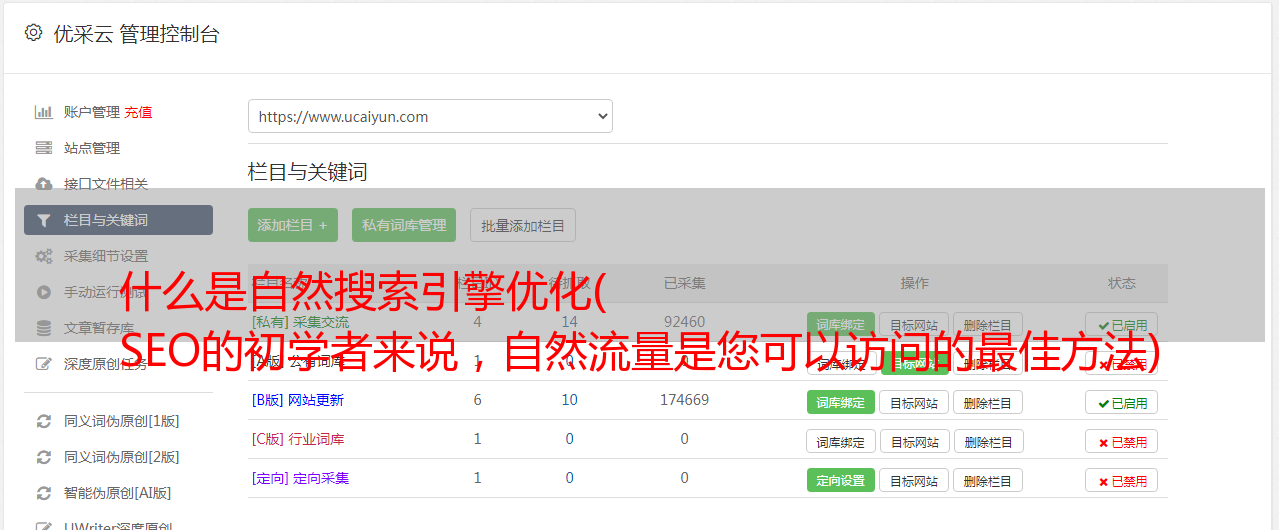Open 同义词伪原创[2版] in the sidebar

point(122,457)
